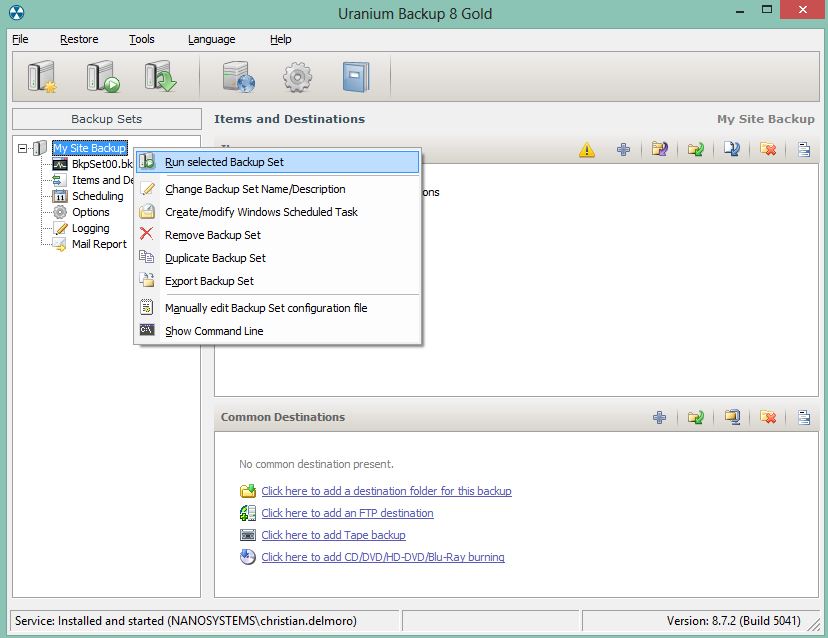Open the Tools menu
Image resolution: width=828 pixels, height=638 pixels.
pyautogui.click(x=142, y=39)
